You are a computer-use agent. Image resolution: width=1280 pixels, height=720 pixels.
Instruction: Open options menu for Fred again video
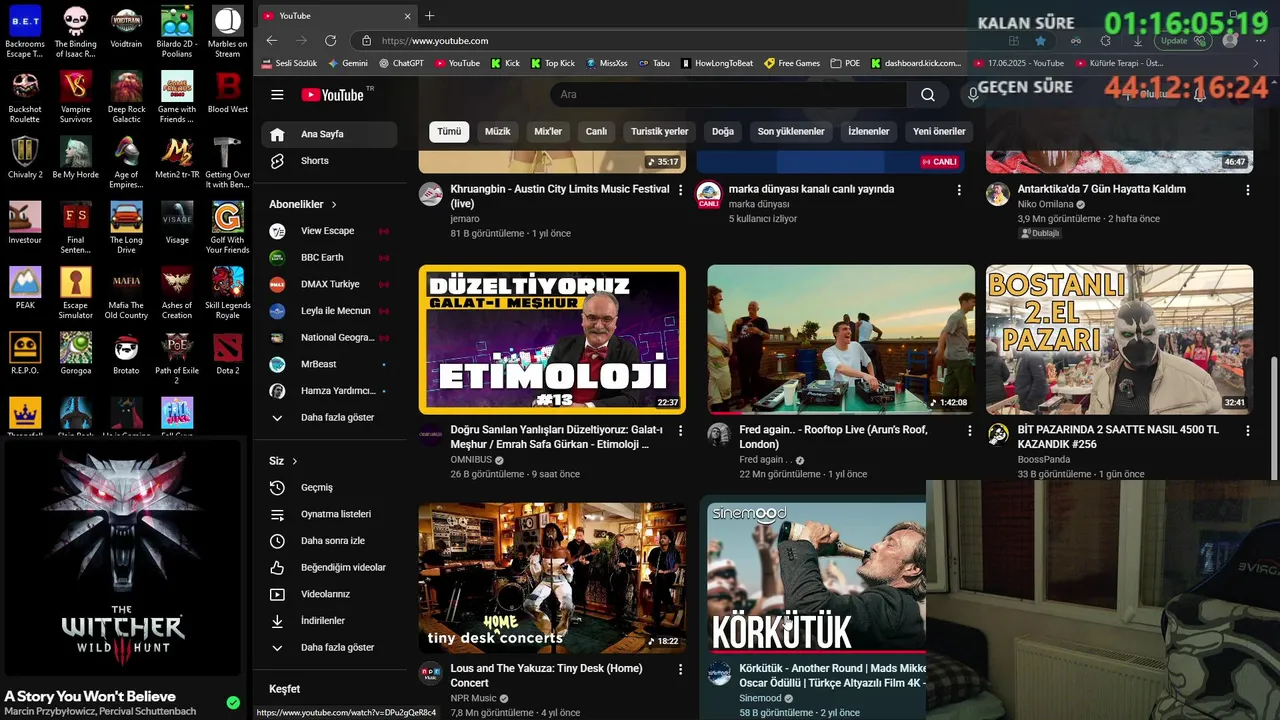tap(969, 431)
